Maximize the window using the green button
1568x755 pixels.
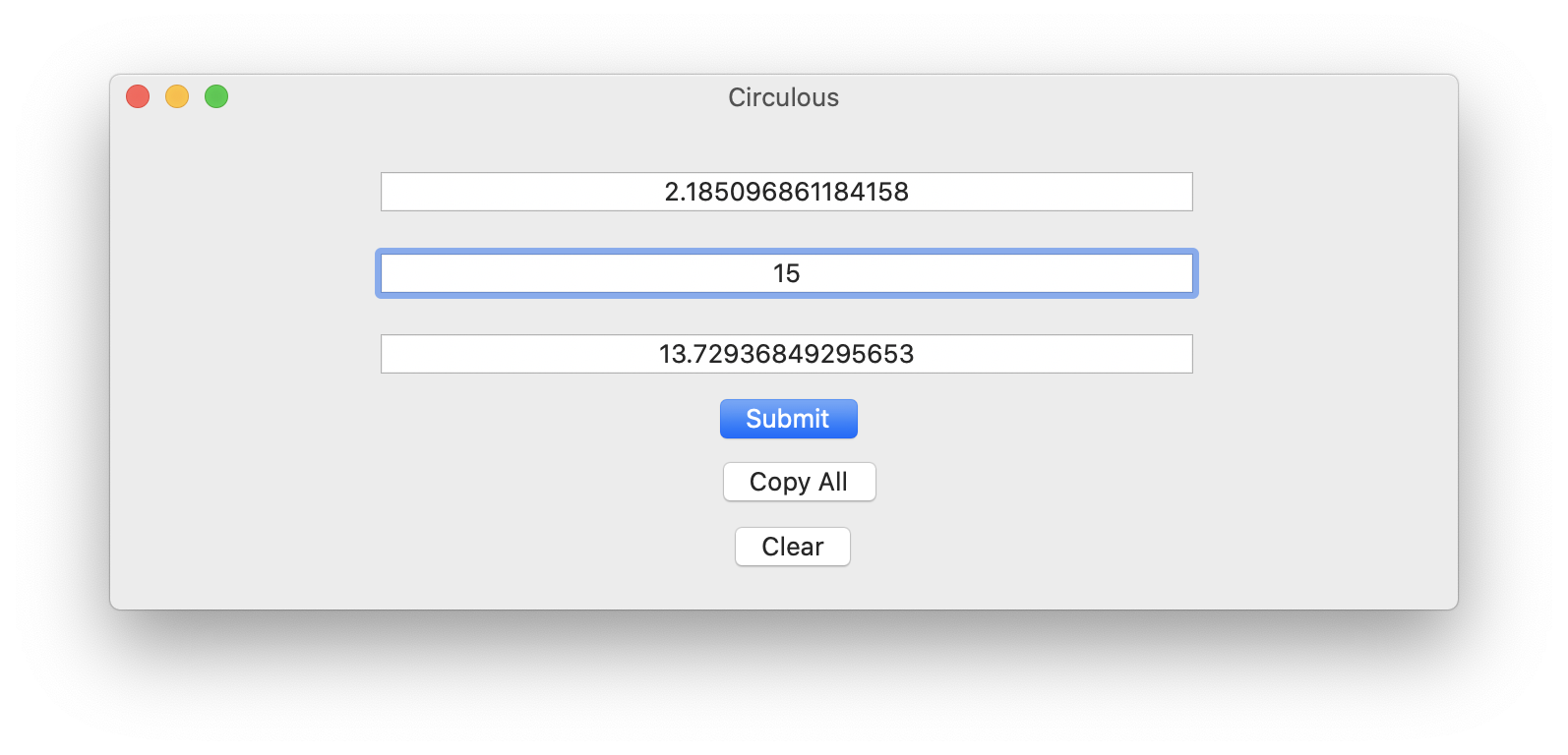216,96
